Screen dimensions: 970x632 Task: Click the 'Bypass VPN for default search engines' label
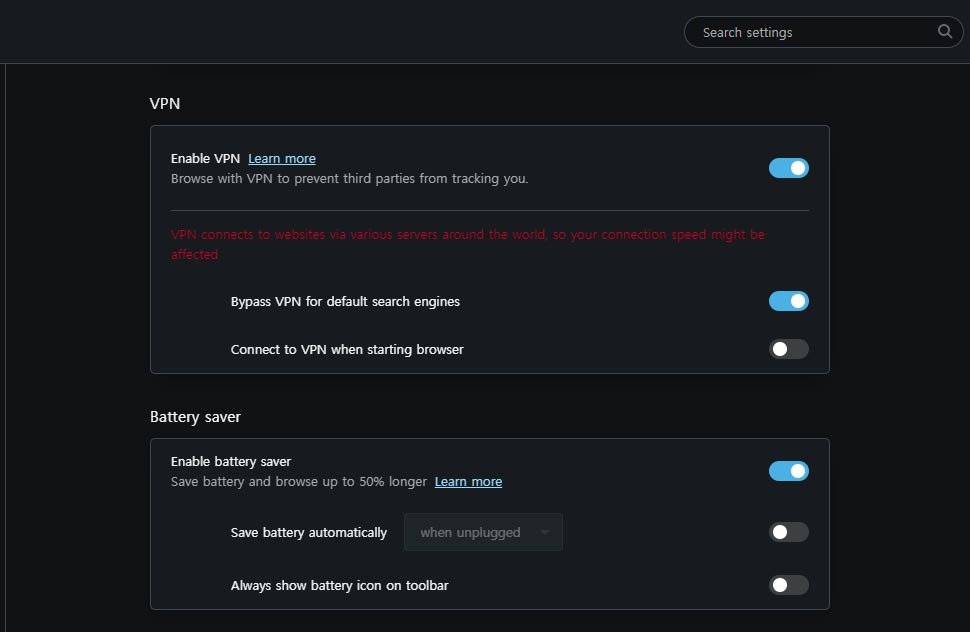pos(345,301)
